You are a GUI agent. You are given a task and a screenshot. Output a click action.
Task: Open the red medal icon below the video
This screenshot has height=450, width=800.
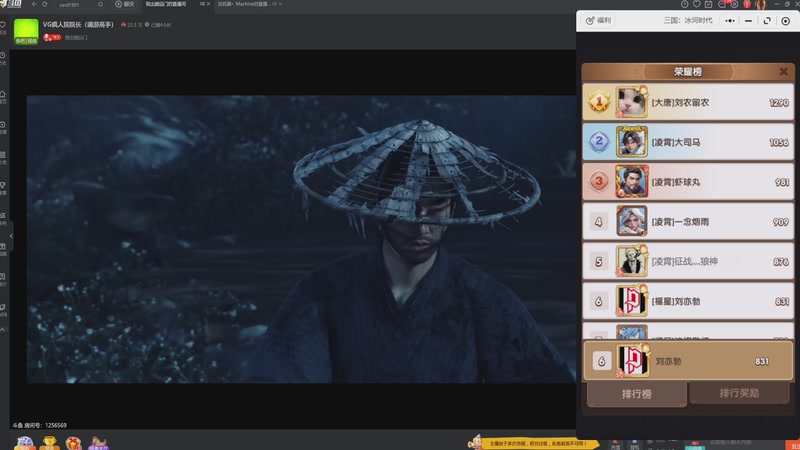pyautogui.click(x=73, y=443)
